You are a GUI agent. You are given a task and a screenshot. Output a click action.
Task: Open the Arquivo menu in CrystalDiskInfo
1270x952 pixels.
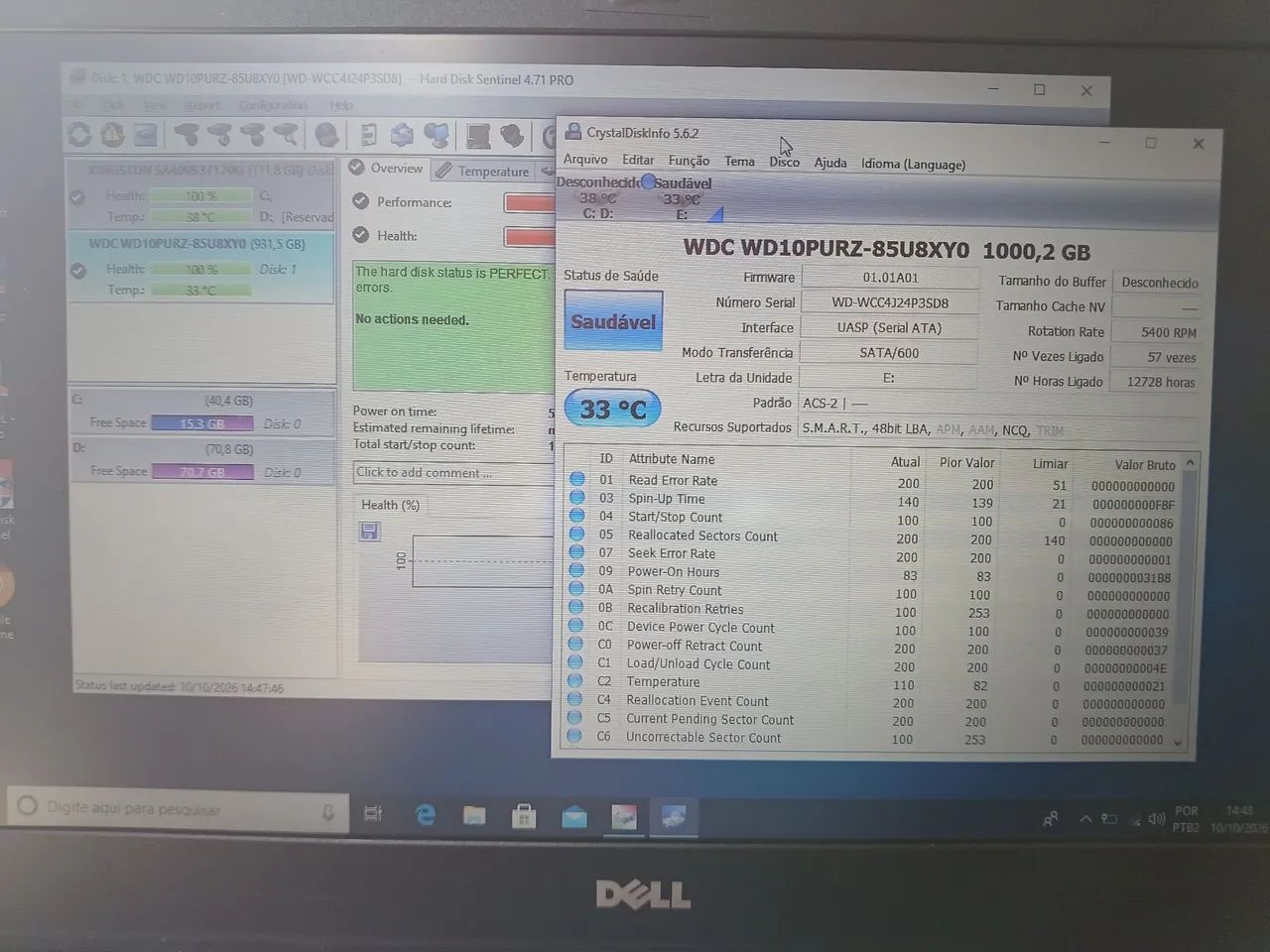pos(585,160)
